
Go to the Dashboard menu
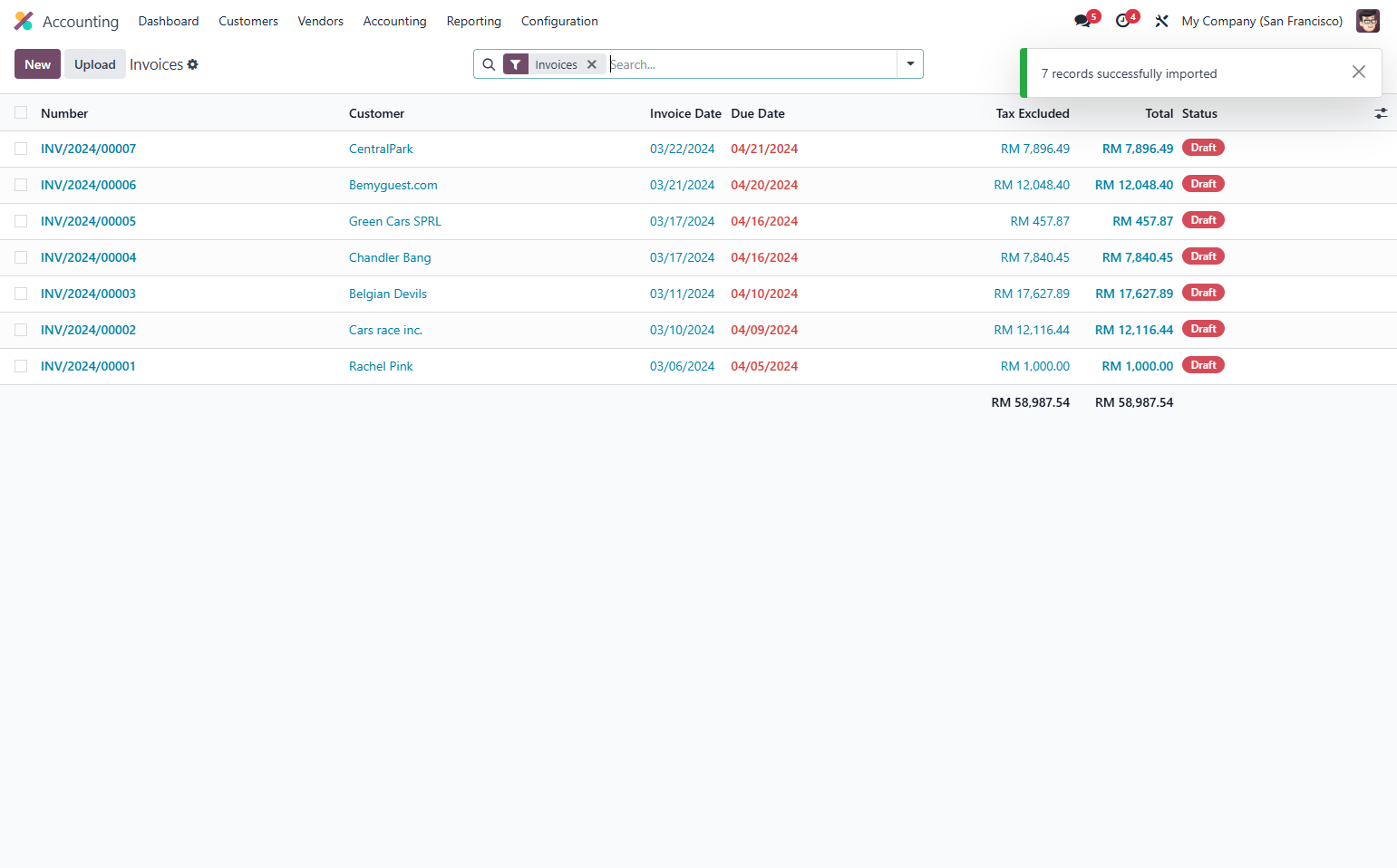pyautogui.click(x=169, y=21)
